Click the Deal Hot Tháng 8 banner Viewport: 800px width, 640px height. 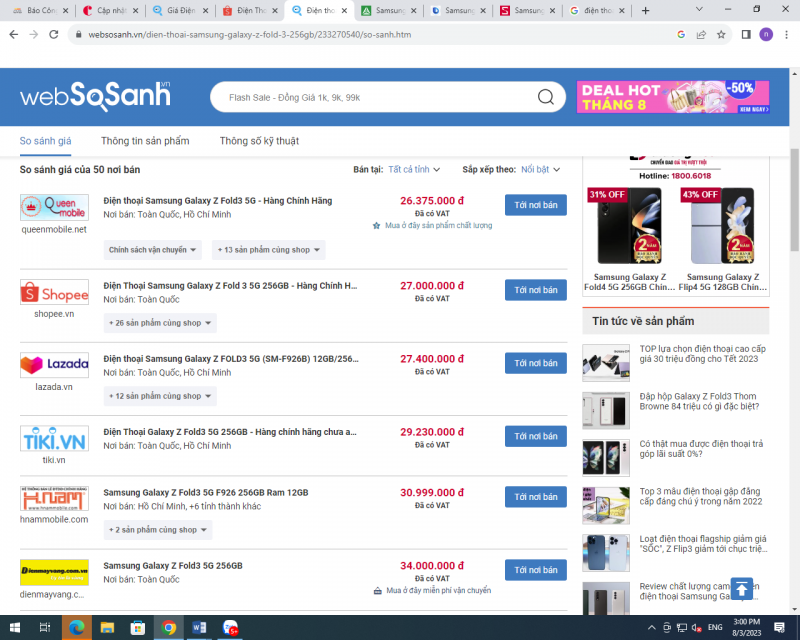tap(672, 97)
